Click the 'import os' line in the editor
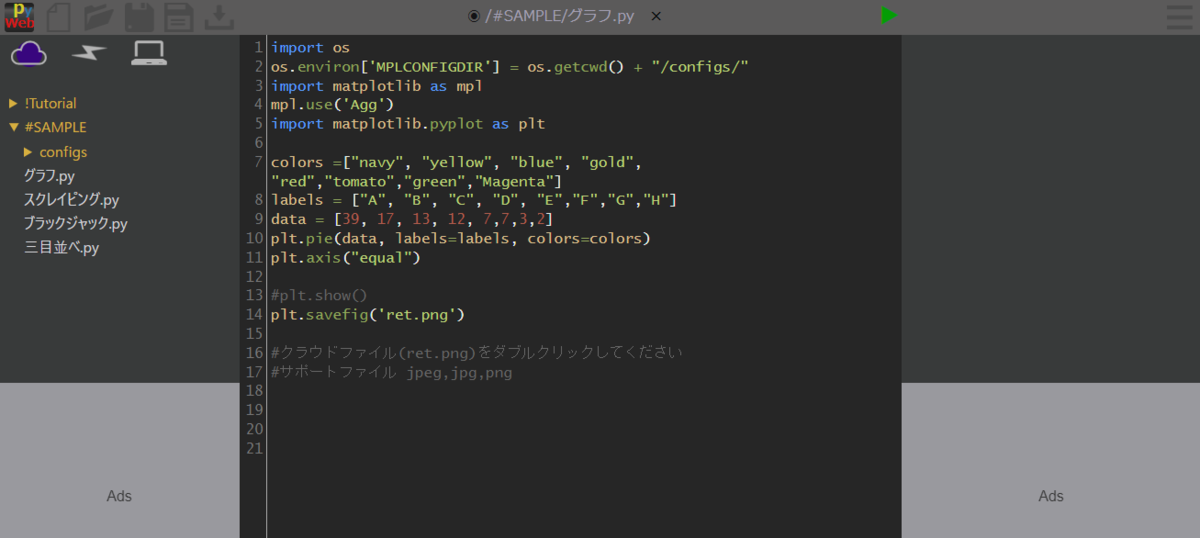 (x=310, y=48)
